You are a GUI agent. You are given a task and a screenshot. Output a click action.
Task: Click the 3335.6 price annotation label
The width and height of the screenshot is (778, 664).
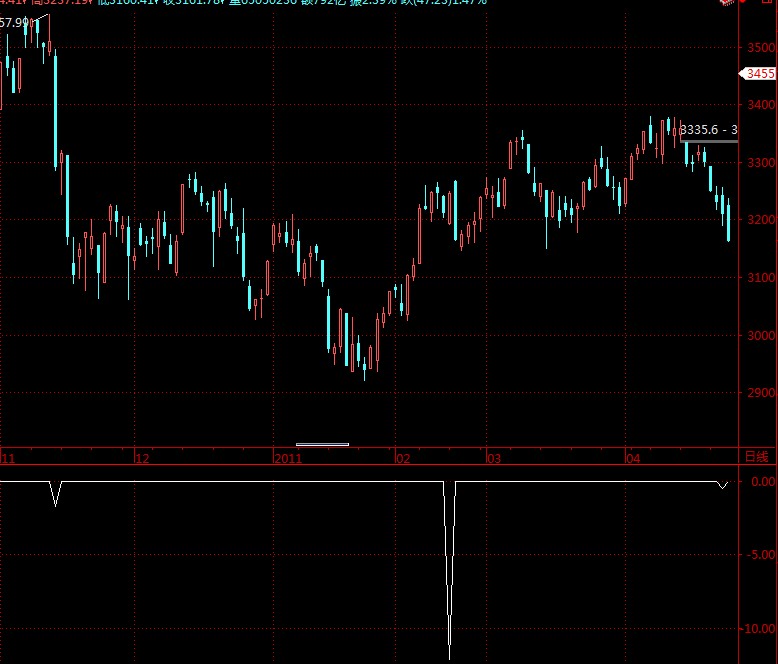[x=708, y=130]
